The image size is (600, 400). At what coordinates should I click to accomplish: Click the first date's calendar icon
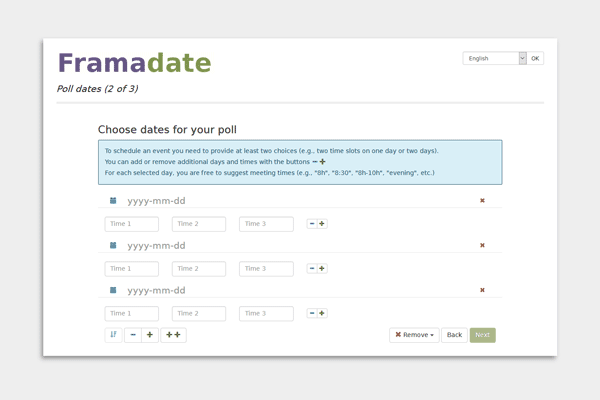[113, 201]
